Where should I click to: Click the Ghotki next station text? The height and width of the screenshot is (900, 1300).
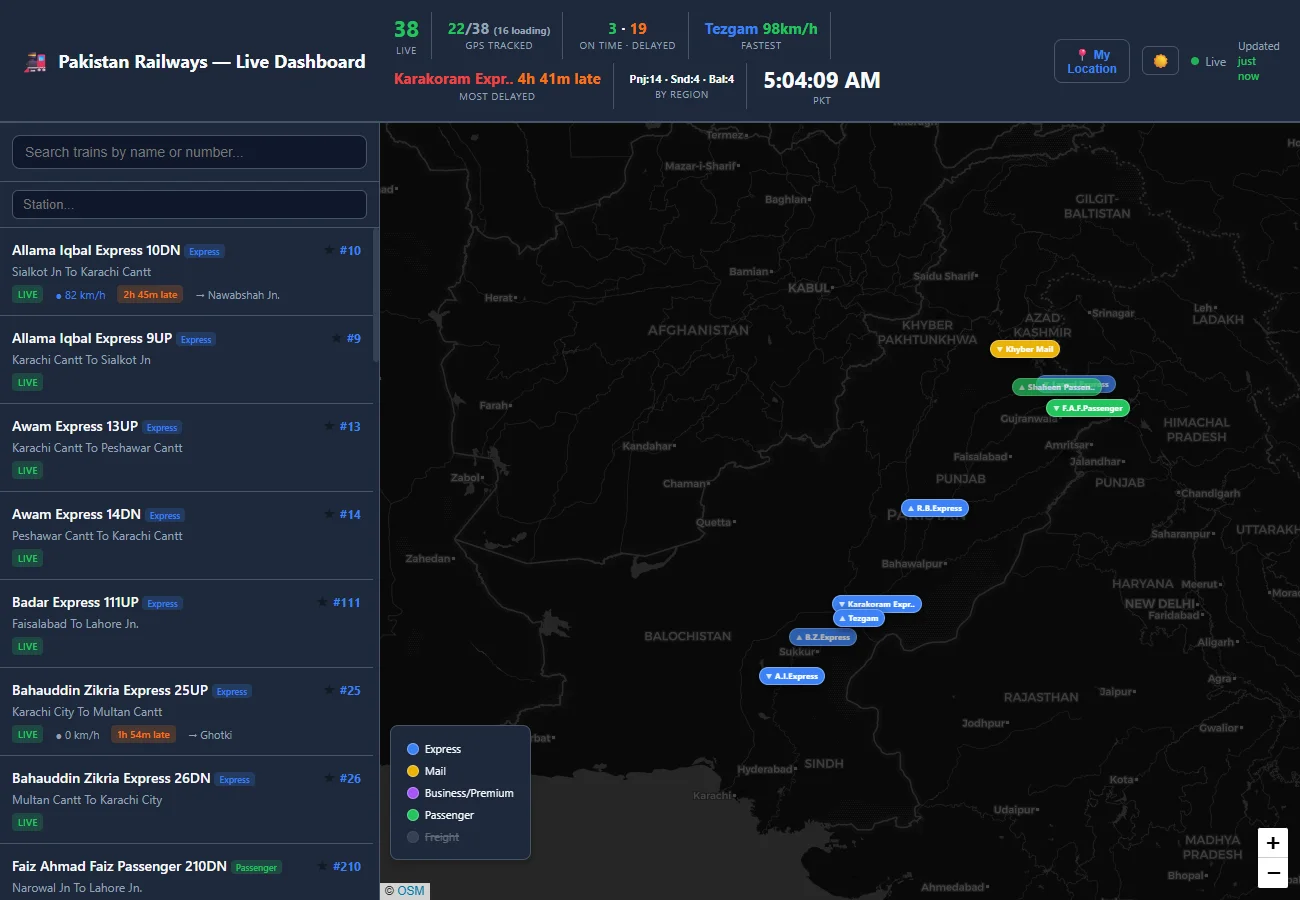tap(210, 735)
